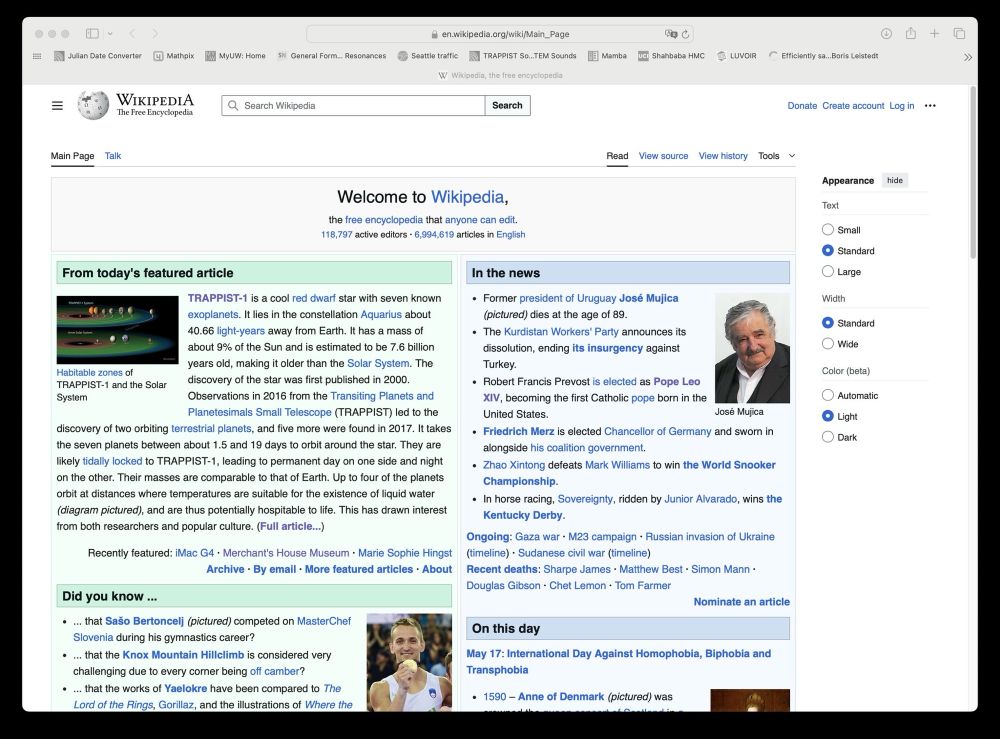Focus the Search Wikipedia input field
The width and height of the screenshot is (1000, 739).
[x=353, y=106]
